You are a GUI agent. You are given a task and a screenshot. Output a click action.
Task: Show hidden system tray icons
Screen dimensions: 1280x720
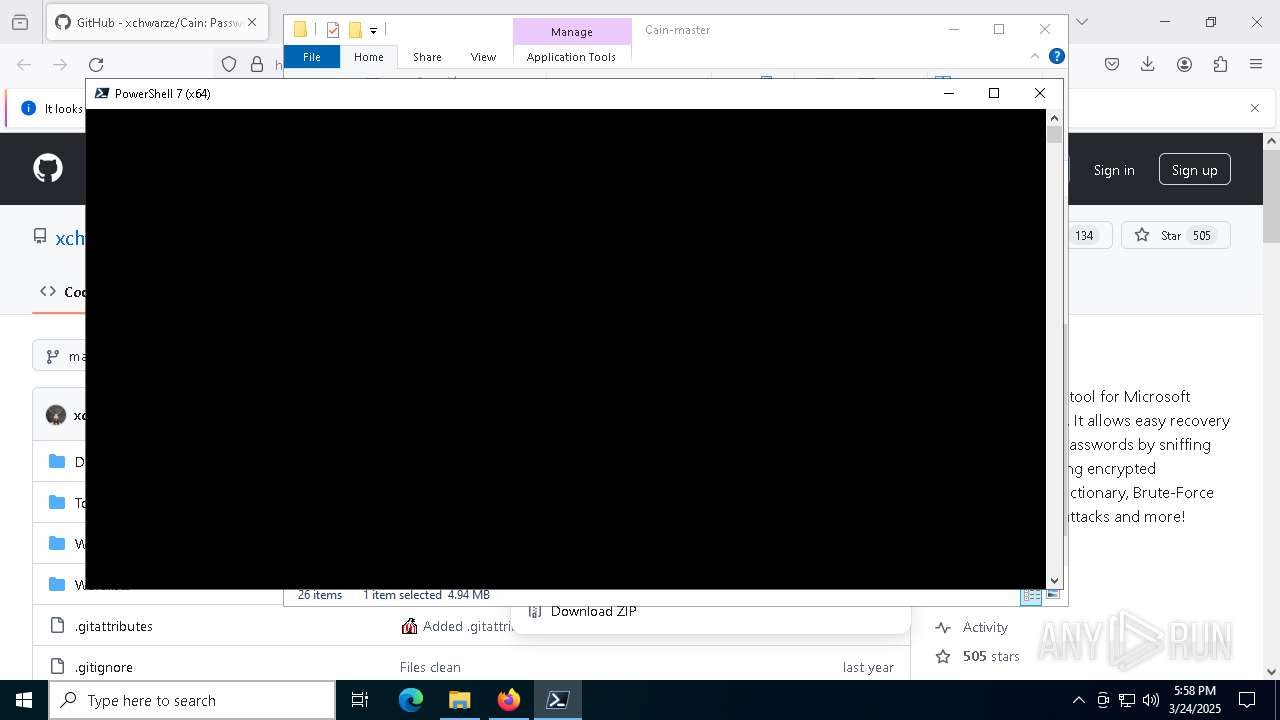(x=1078, y=700)
